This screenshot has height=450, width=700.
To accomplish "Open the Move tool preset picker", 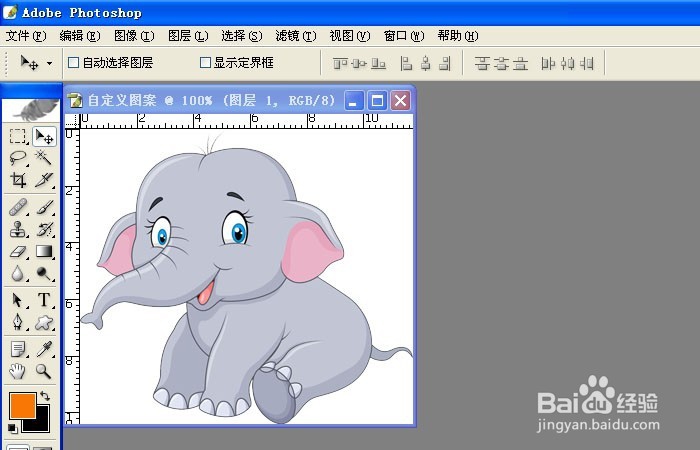I will [49, 63].
